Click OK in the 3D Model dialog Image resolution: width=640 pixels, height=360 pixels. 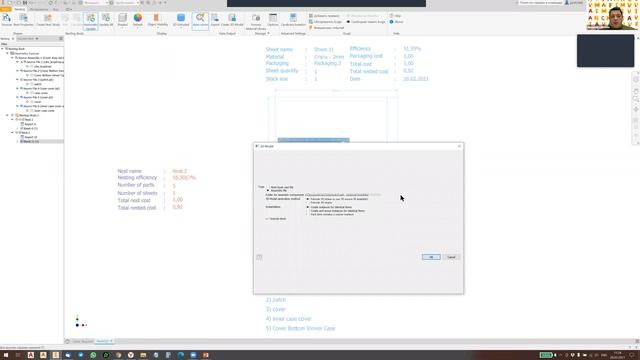pyautogui.click(x=431, y=257)
